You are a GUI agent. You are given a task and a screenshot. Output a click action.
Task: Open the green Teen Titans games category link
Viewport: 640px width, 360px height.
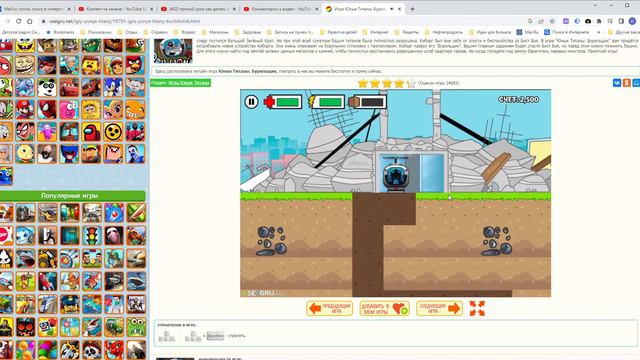(x=189, y=83)
